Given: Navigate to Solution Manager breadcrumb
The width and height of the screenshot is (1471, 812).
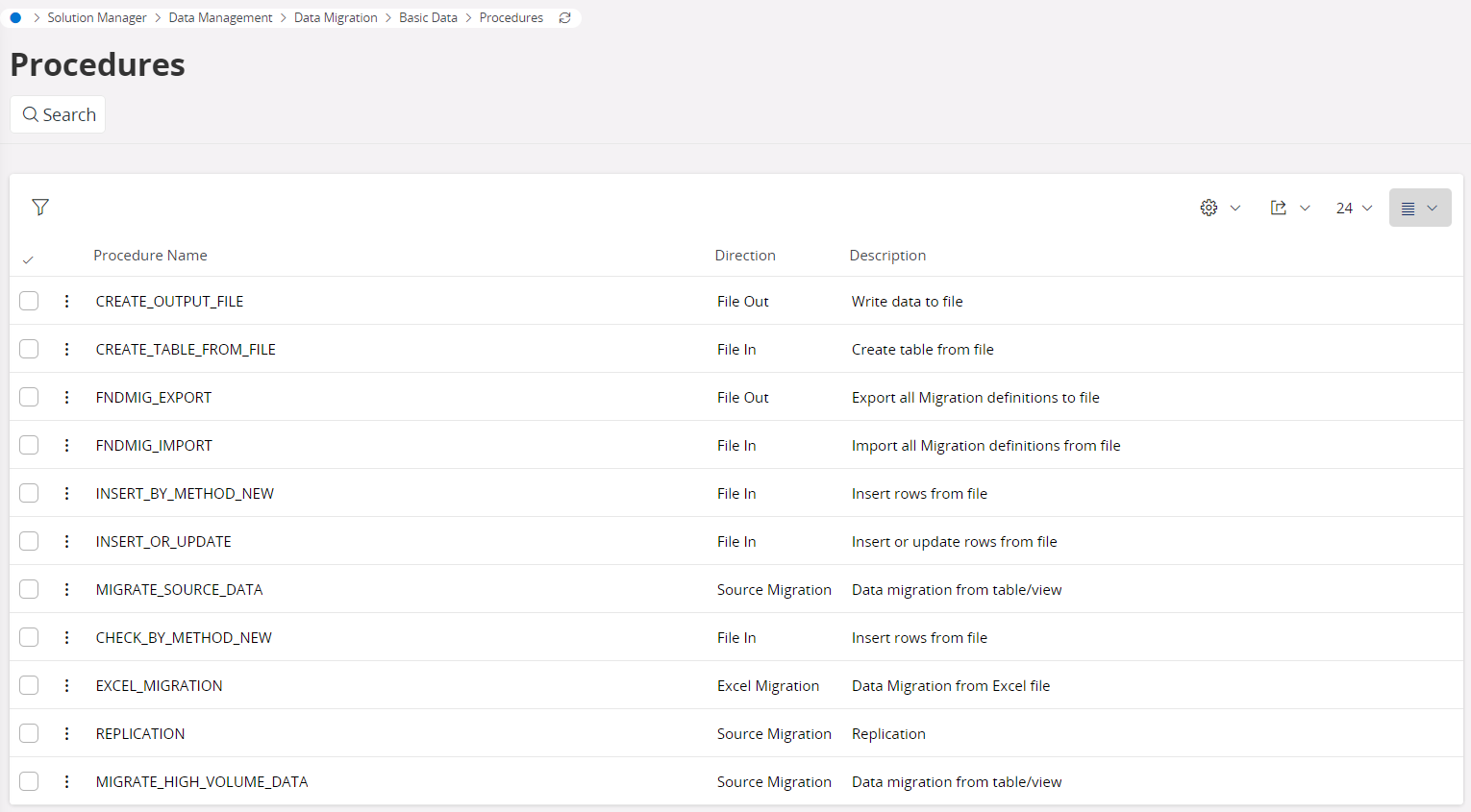Looking at the screenshot, I should (97, 18).
